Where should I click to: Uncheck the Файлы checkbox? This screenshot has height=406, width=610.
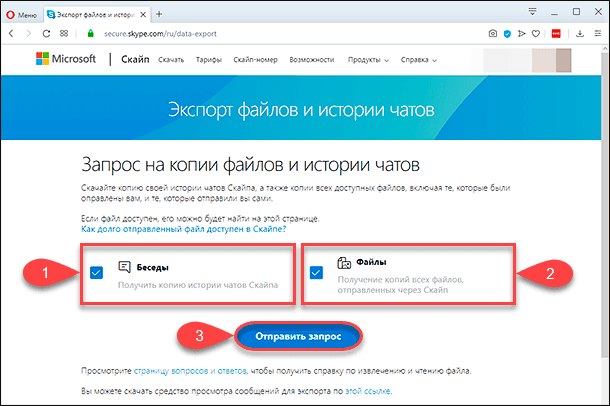pos(316,273)
